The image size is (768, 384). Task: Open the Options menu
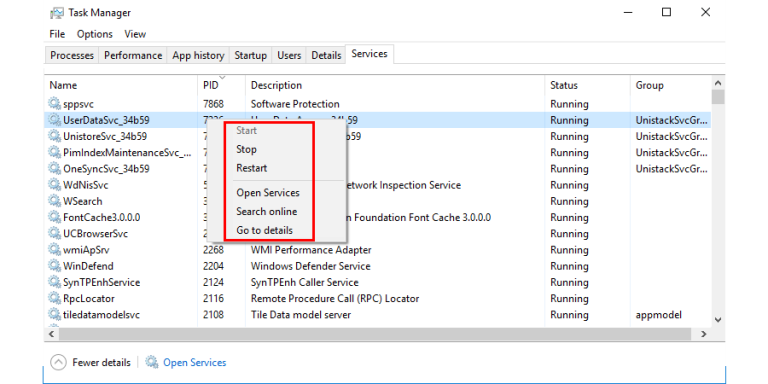coord(95,34)
